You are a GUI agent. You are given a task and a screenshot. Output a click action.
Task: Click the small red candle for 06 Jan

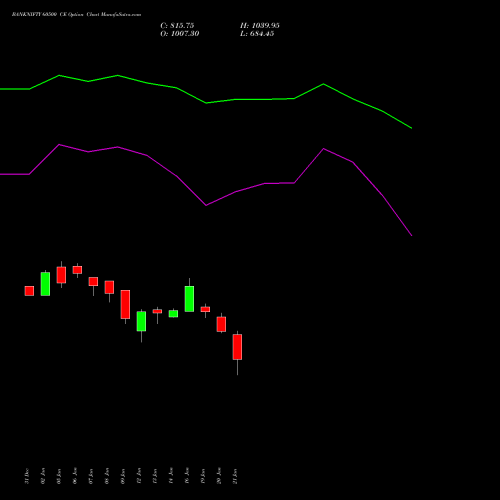pos(77,270)
